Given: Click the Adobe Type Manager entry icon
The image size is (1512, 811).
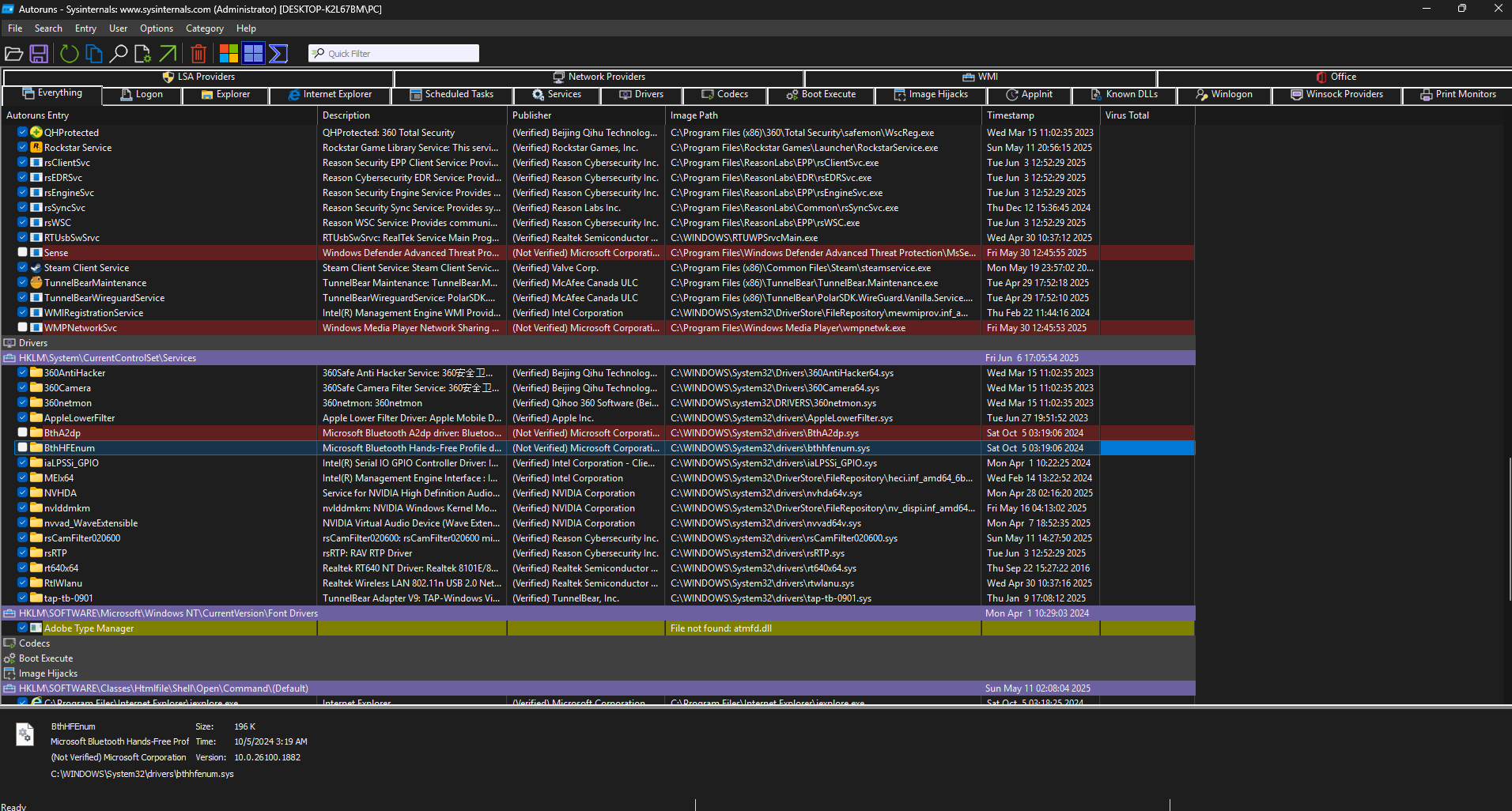Looking at the screenshot, I should (36, 628).
